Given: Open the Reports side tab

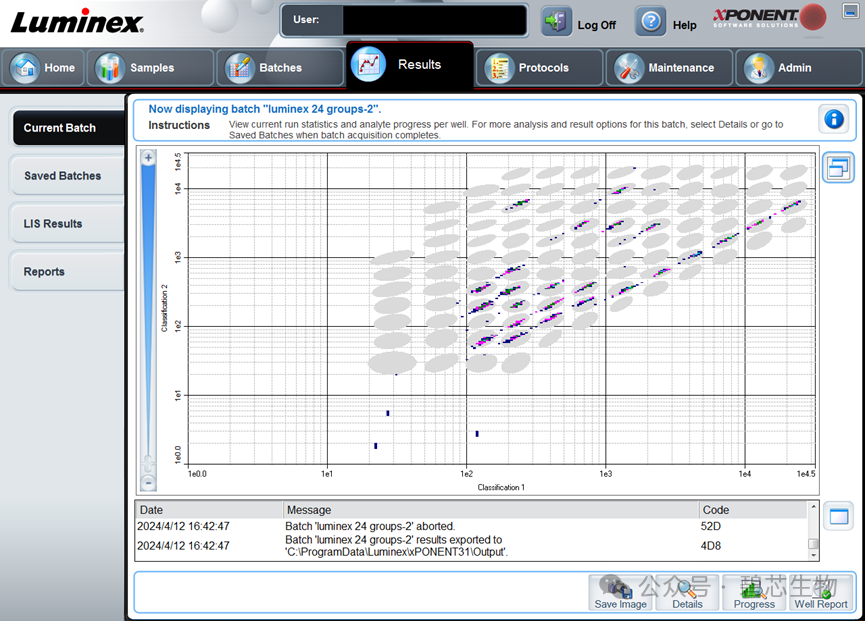Looking at the screenshot, I should (x=67, y=272).
